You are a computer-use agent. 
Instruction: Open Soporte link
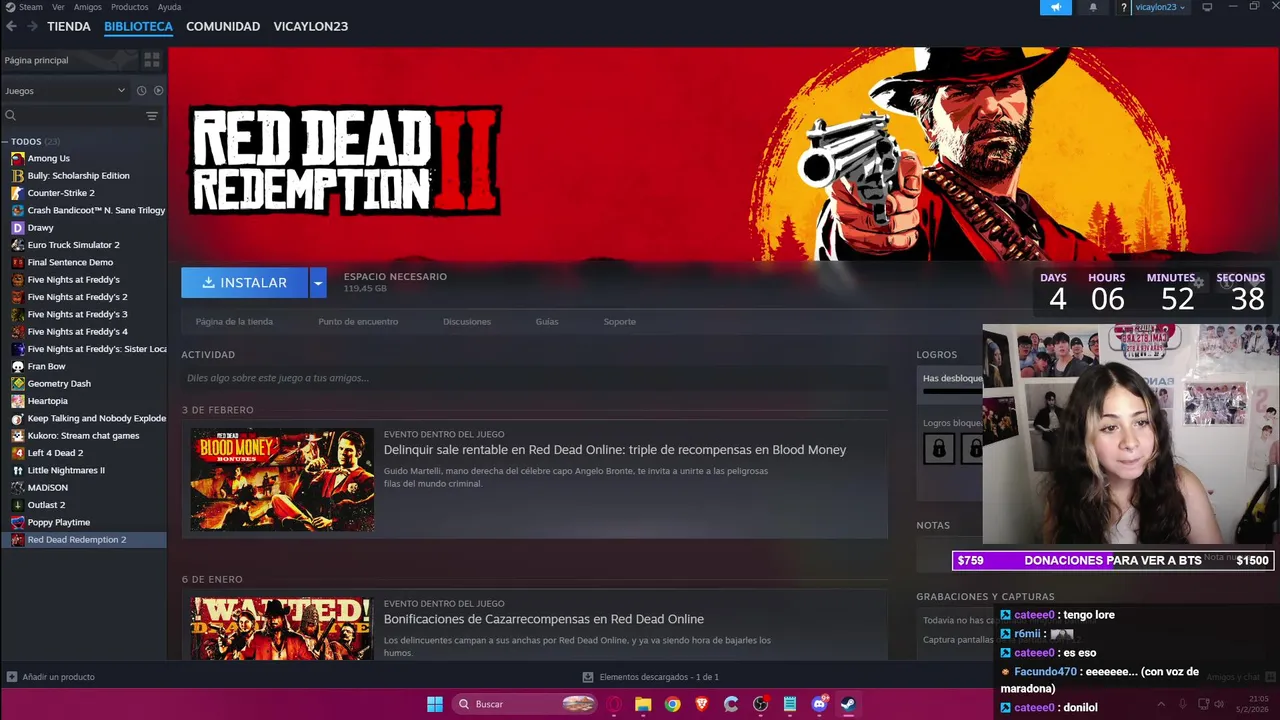(x=619, y=322)
